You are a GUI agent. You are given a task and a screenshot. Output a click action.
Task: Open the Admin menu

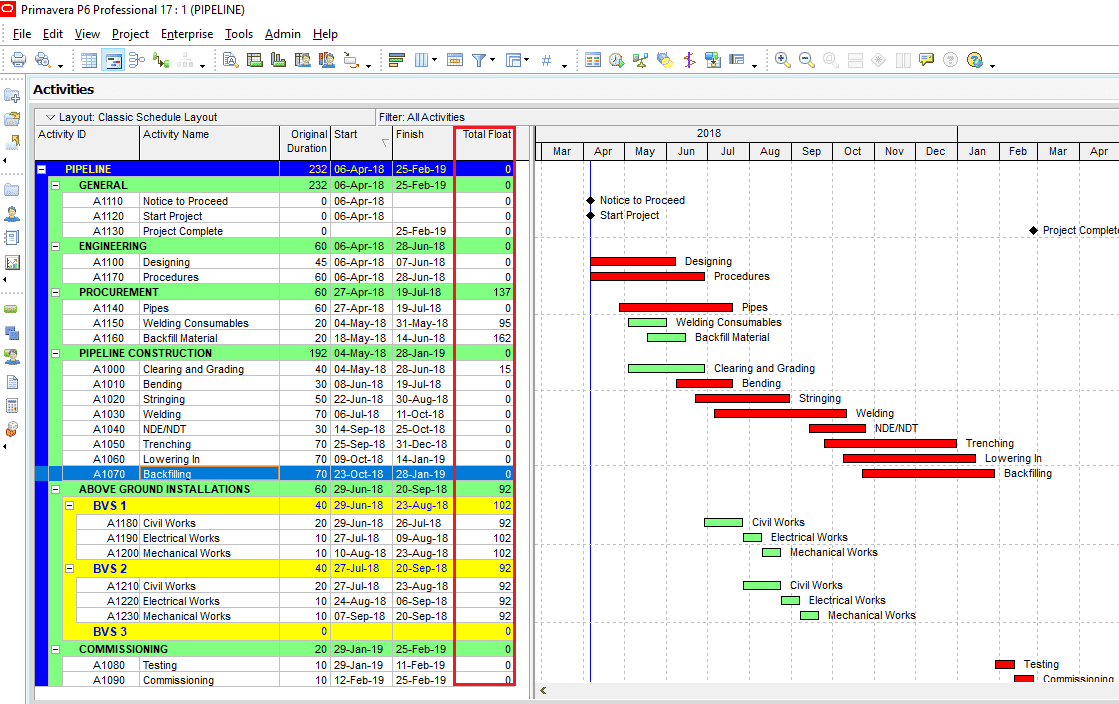pos(283,34)
